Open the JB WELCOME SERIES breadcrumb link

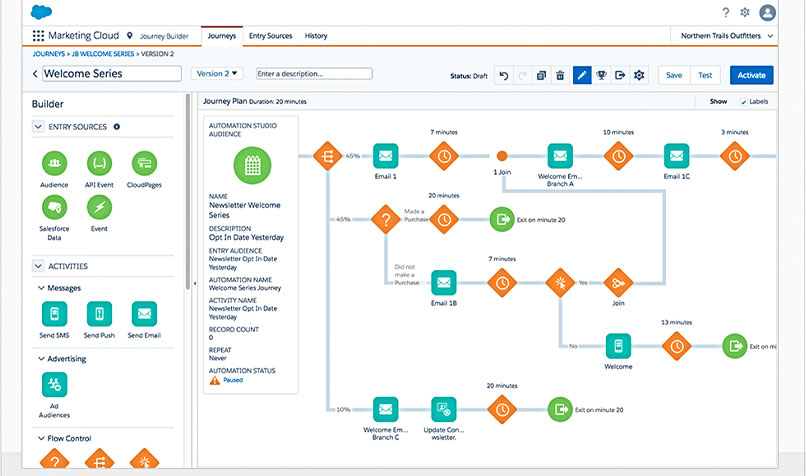(103, 53)
